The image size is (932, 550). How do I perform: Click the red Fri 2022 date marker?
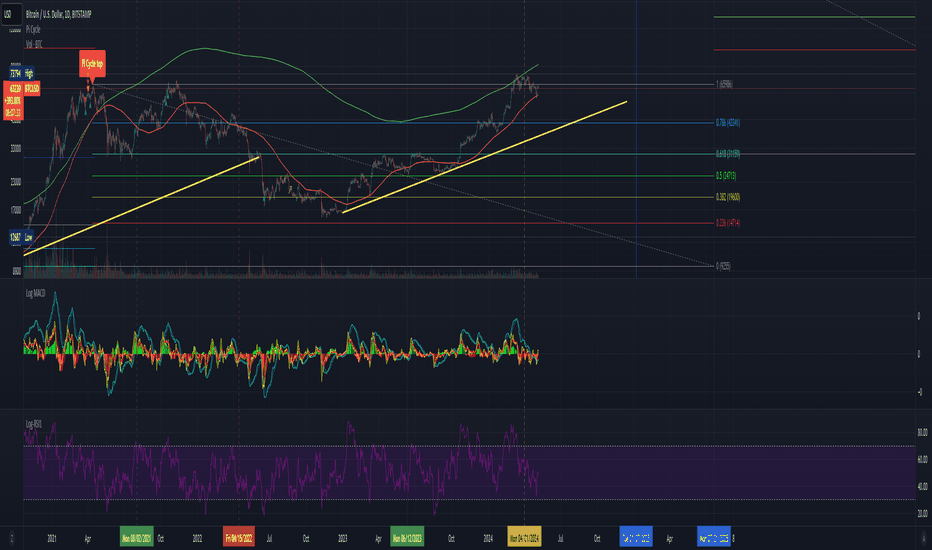tap(239, 539)
